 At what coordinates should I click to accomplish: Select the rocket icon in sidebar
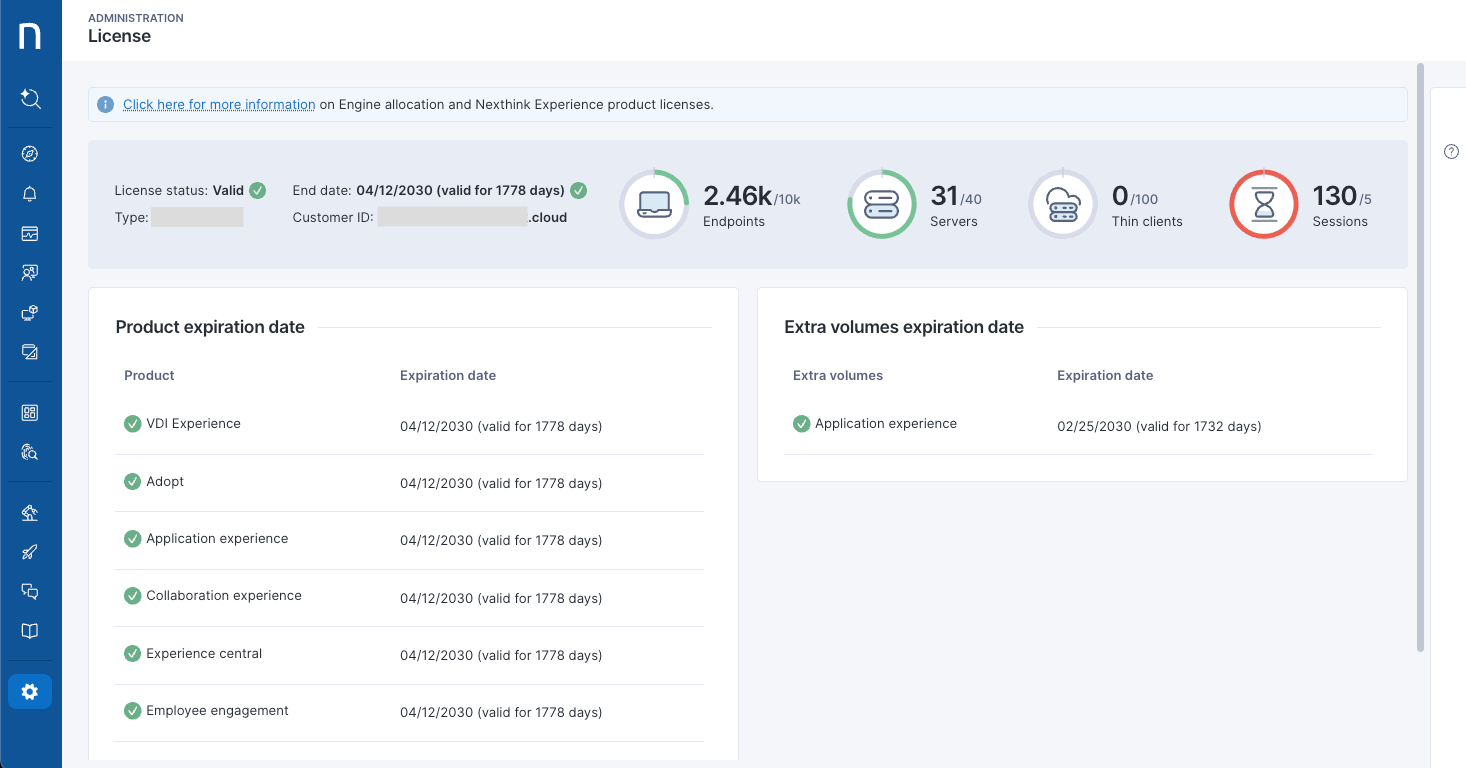pos(30,552)
